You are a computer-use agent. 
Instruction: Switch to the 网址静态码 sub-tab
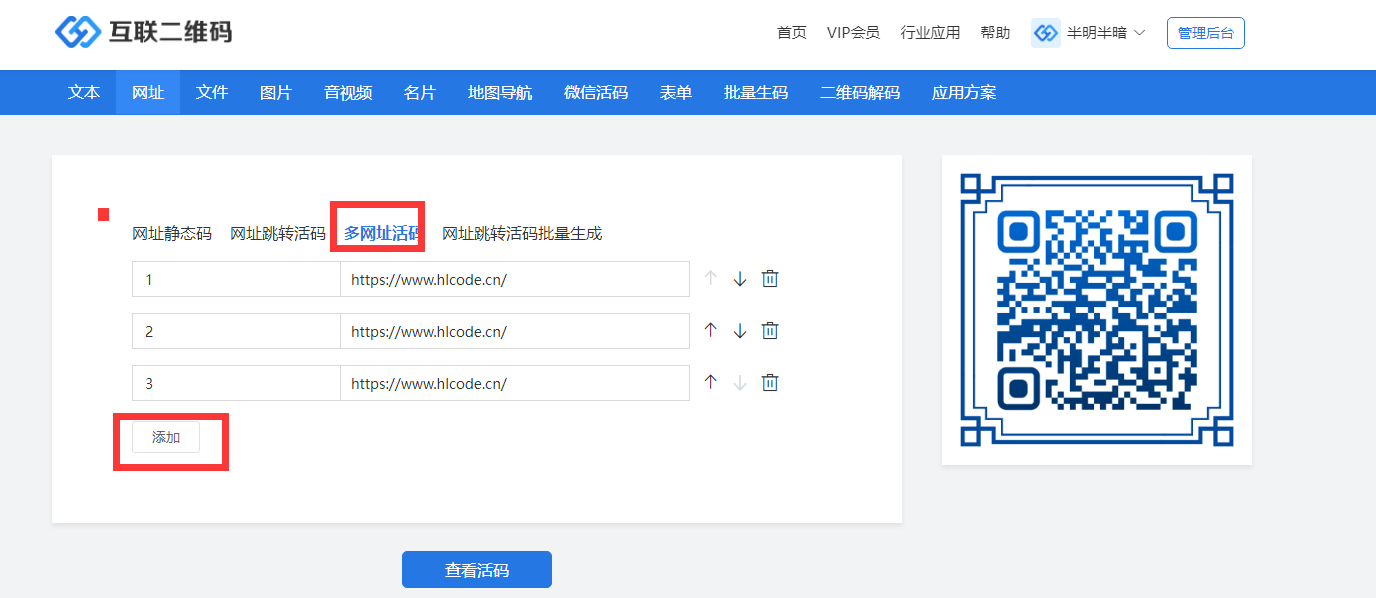point(172,234)
